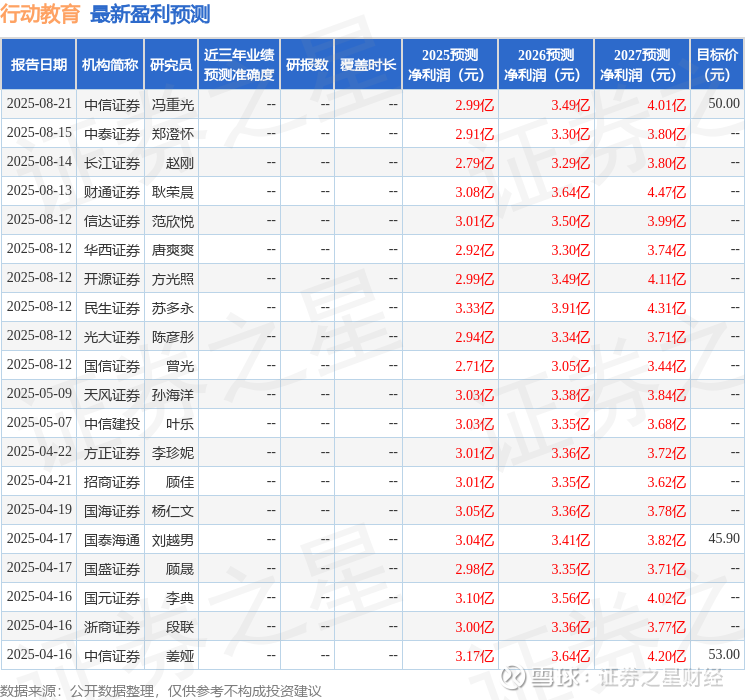
Task: Click the 行动教育 title text
Action: click(40, 14)
